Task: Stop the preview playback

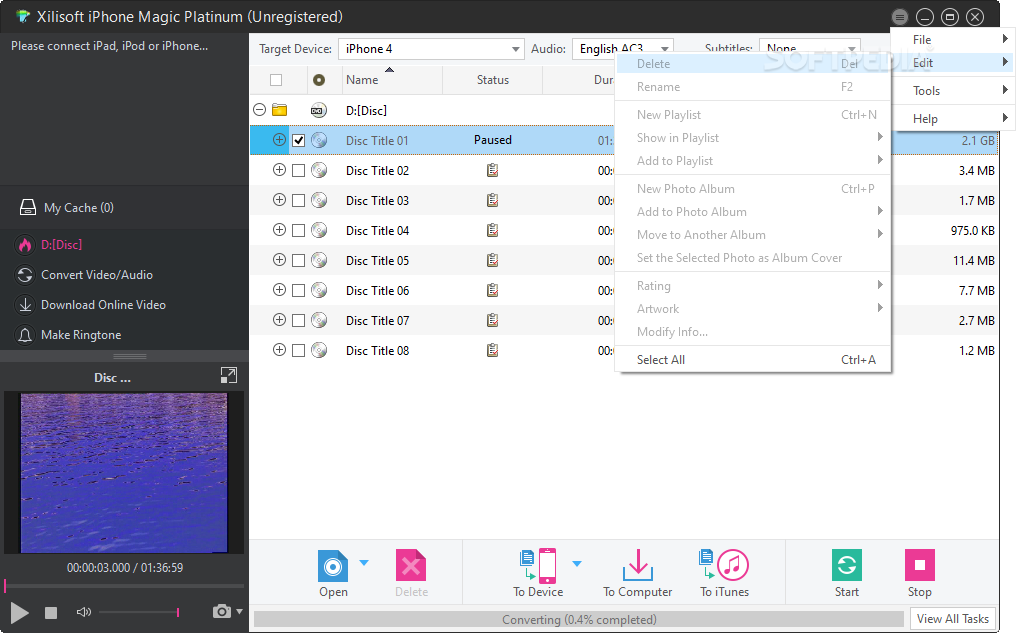Action: coord(51,612)
